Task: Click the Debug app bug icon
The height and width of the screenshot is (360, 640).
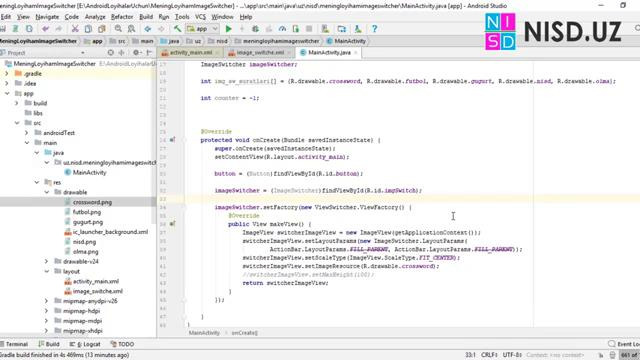Action: click(x=256, y=29)
